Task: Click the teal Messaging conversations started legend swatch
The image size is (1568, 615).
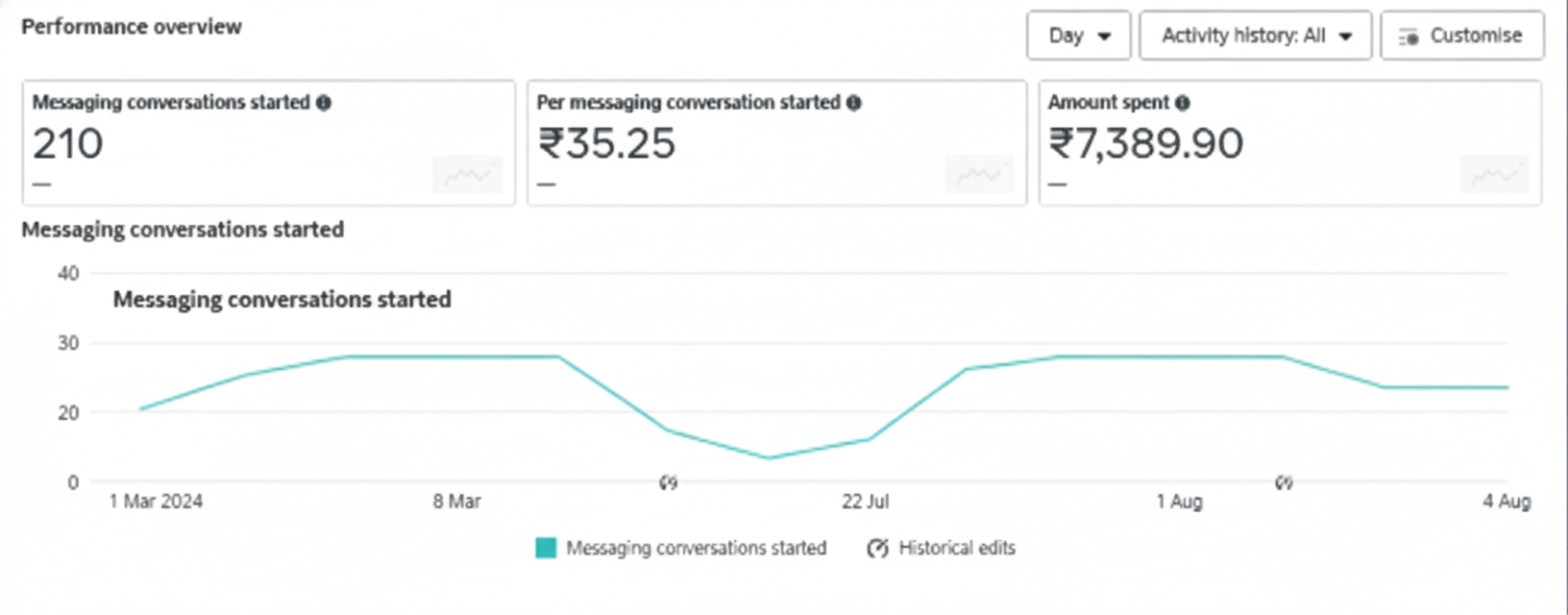Action: (546, 549)
